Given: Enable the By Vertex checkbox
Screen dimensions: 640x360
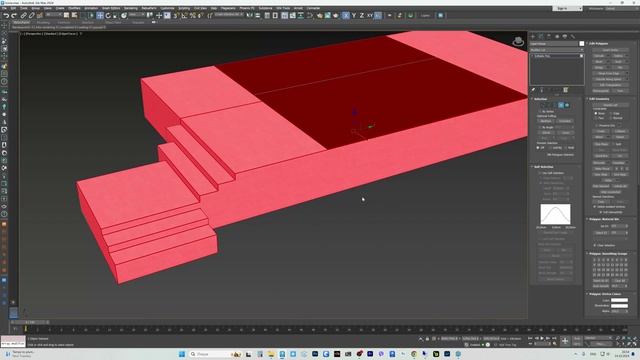Looking at the screenshot, I should (x=540, y=111).
